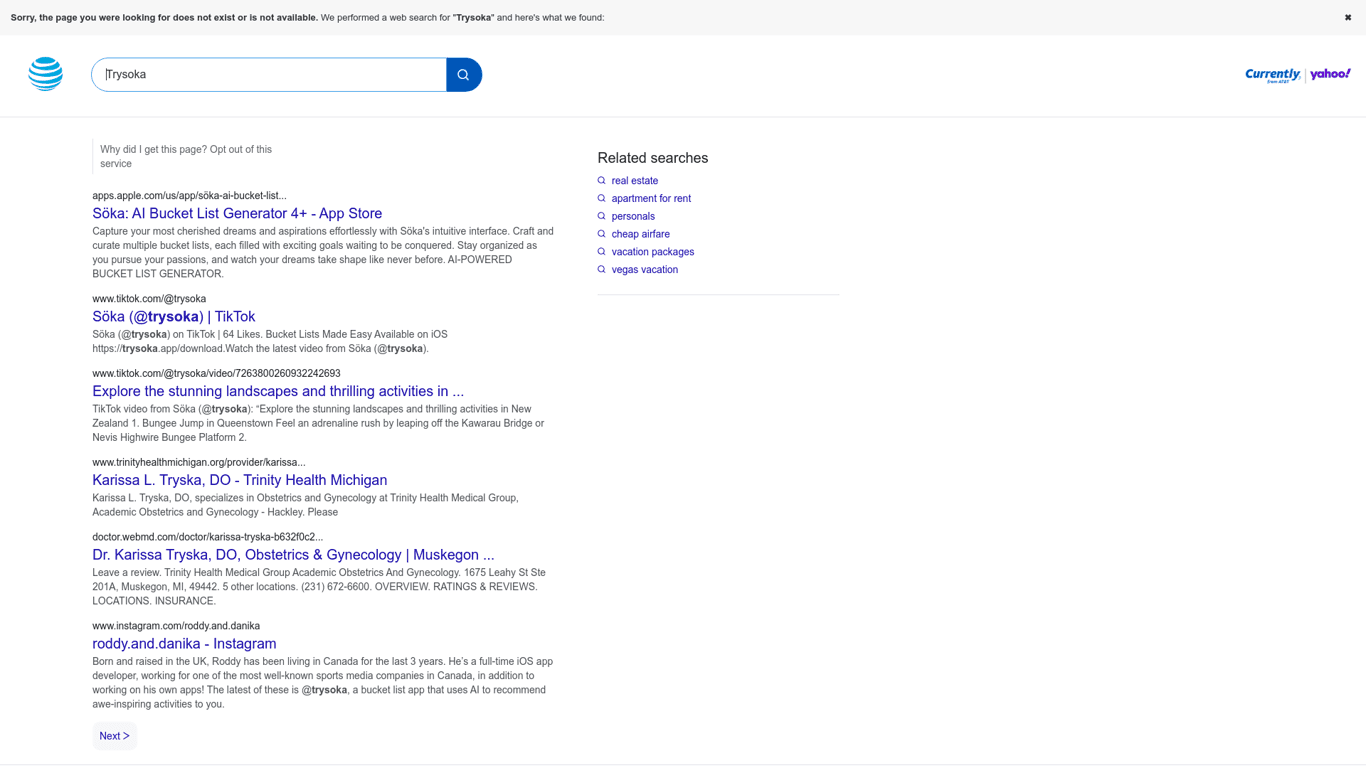Open Dr. Karissa Tryska WebMD result
Screen dimensions: 1366x768
pyautogui.click(x=293, y=555)
